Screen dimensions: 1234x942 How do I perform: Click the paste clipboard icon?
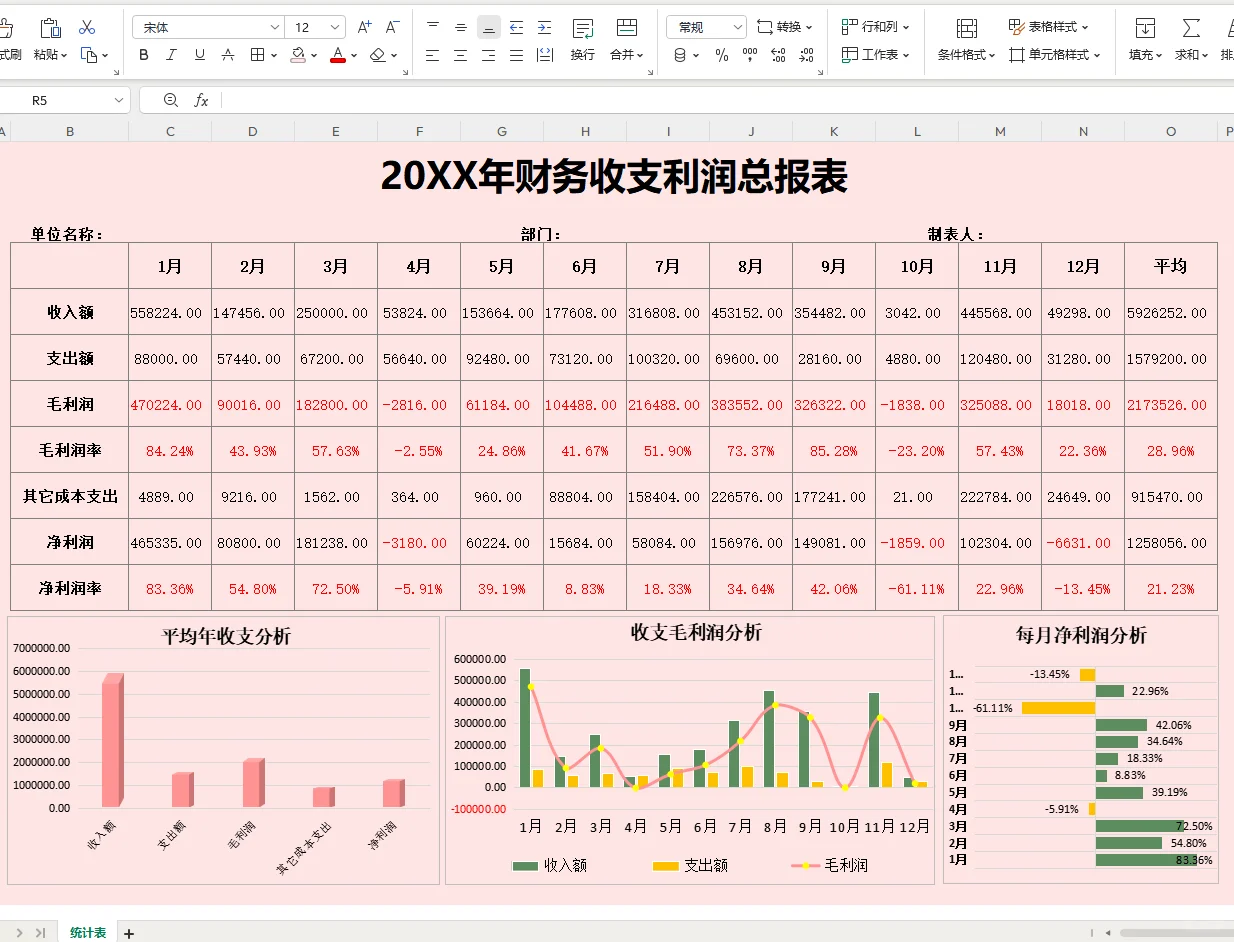(50, 27)
